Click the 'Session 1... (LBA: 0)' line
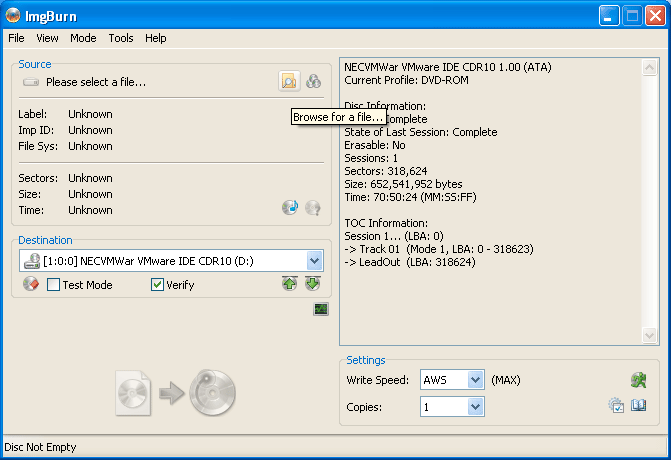Screen dimensions: 671x460 pos(394,236)
